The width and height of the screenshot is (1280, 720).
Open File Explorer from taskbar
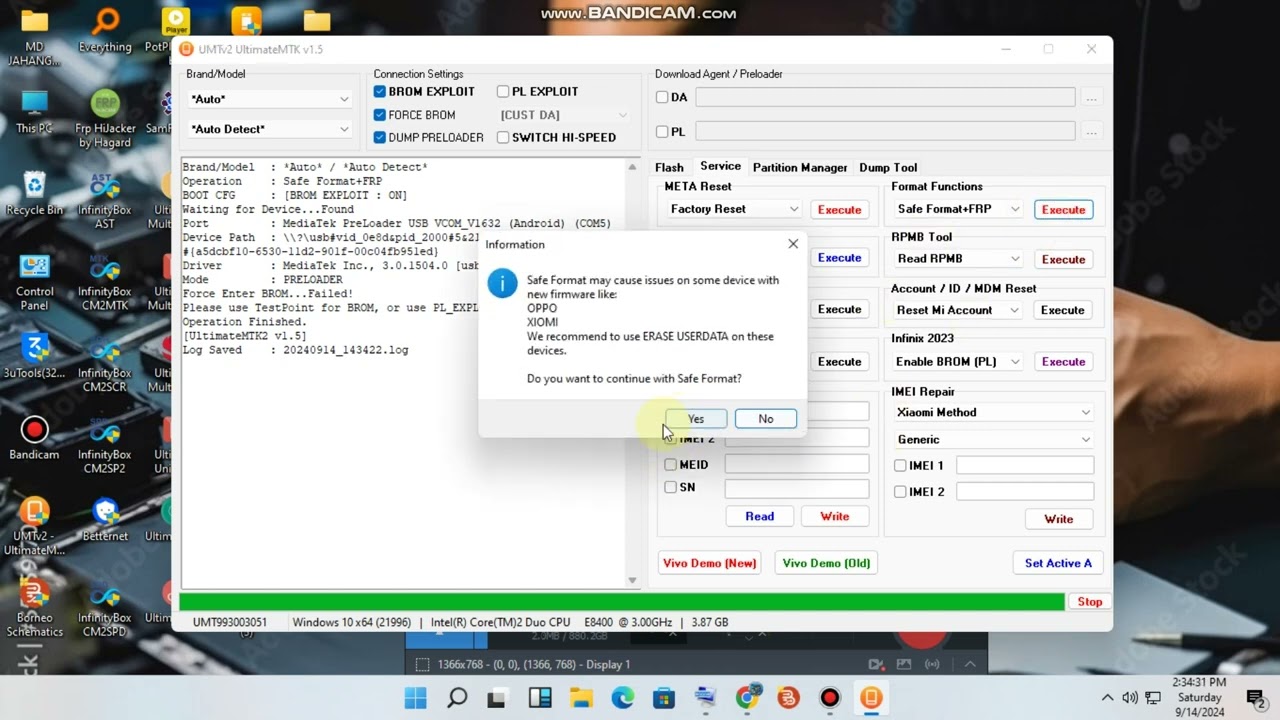tap(581, 698)
